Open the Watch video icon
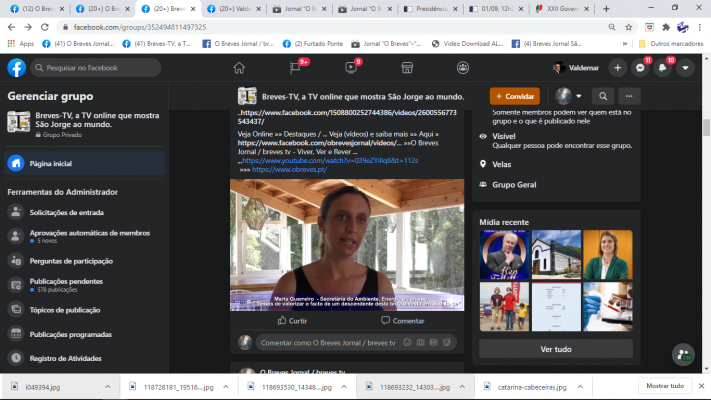The height and width of the screenshot is (400, 711). click(351, 68)
